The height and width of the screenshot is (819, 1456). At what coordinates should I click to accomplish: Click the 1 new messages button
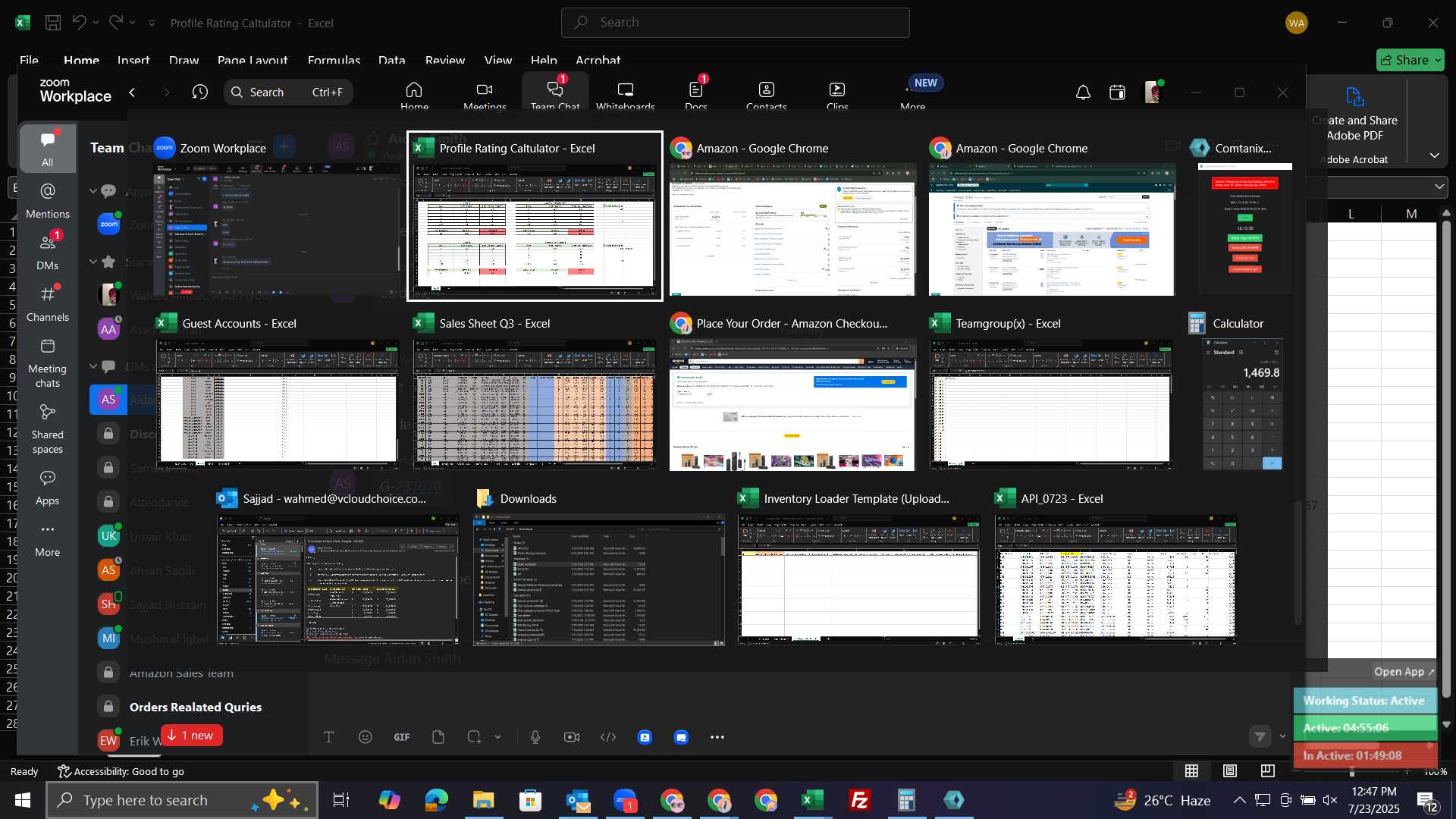191,736
